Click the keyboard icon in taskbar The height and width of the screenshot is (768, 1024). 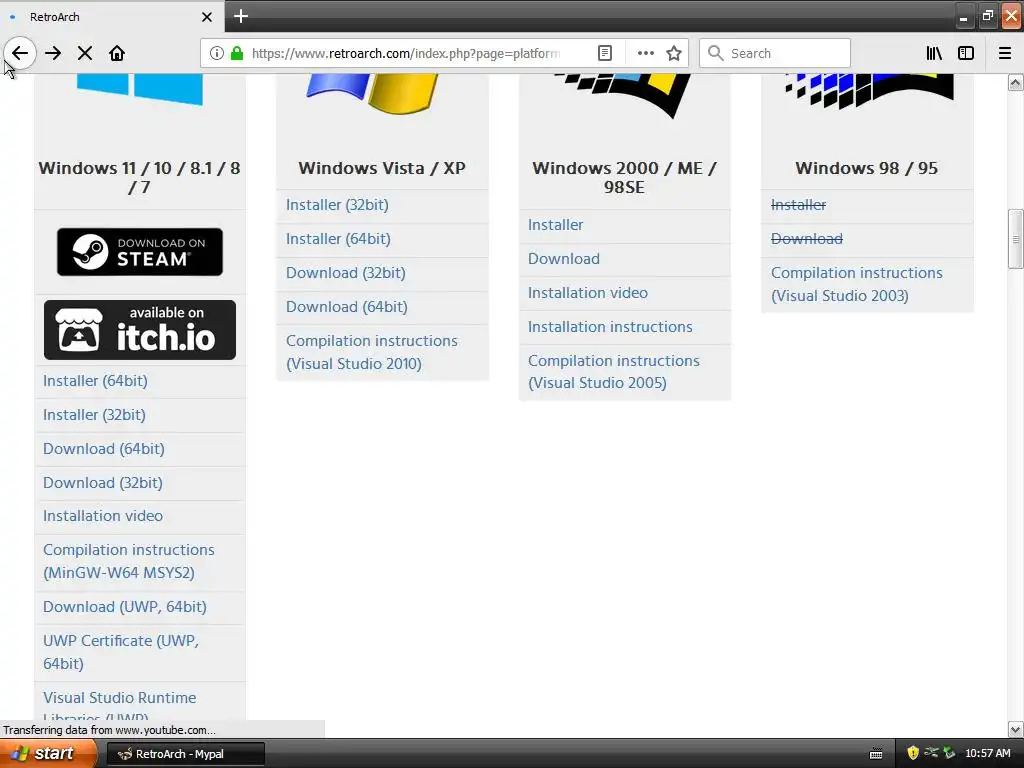pos(876,754)
